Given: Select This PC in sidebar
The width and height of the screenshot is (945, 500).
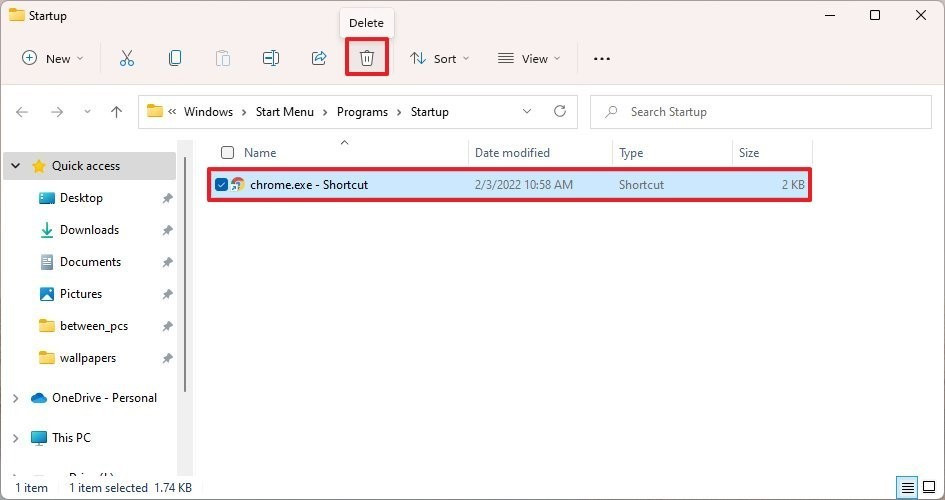Looking at the screenshot, I should coord(71,438).
